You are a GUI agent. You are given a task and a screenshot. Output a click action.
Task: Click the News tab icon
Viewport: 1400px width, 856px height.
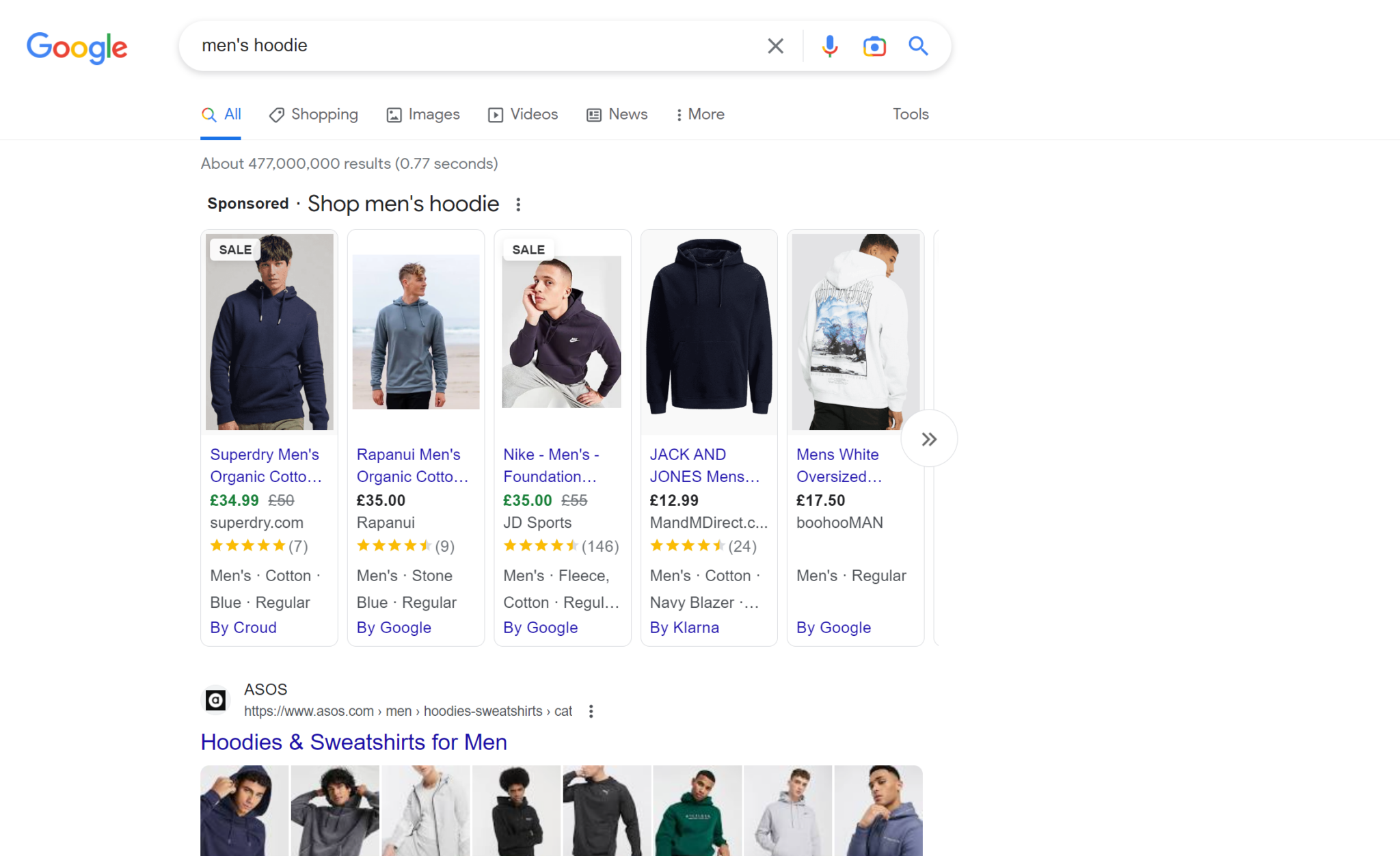click(593, 114)
